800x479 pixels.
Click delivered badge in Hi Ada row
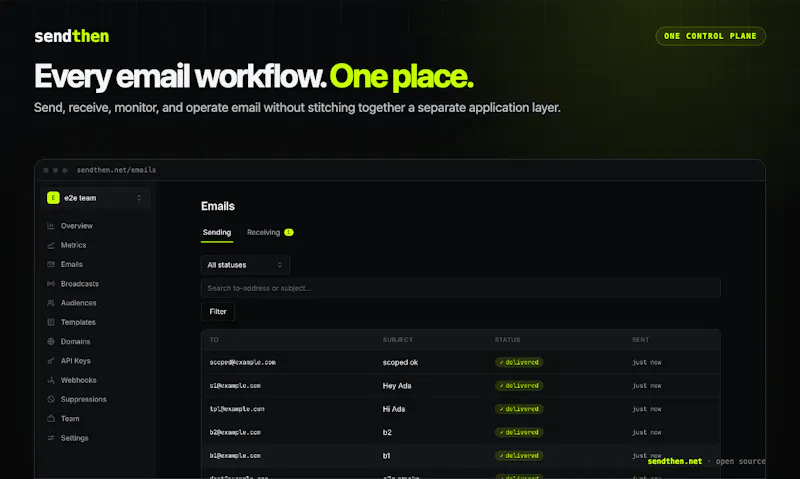(x=519, y=409)
